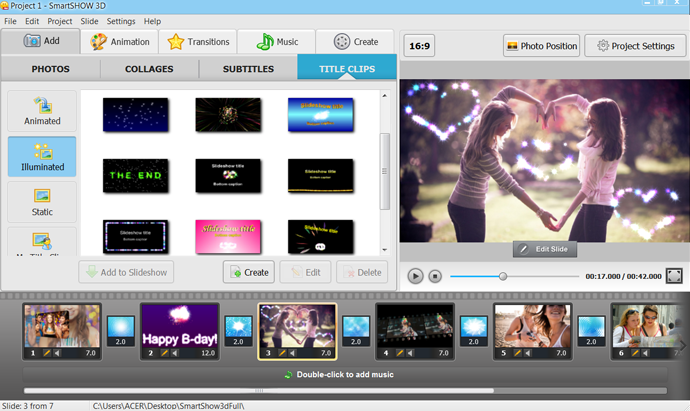The image size is (690, 411).
Task: Click pencil edit icon on slide 3
Action: click(282, 353)
